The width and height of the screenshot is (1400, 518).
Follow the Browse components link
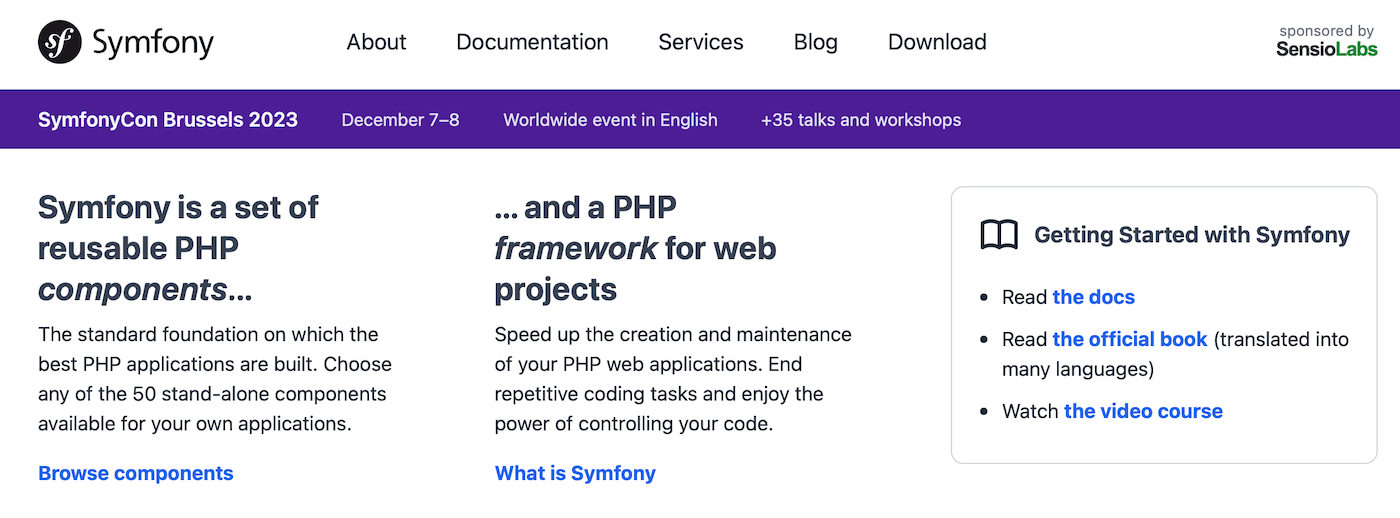tap(136, 473)
